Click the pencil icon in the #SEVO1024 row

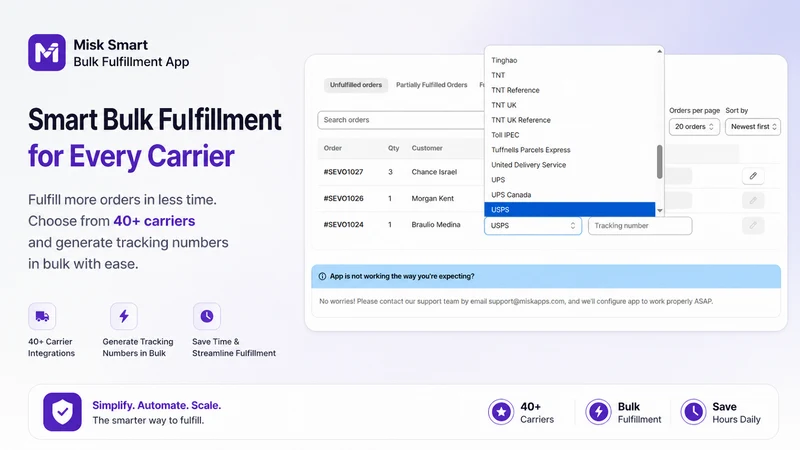(x=753, y=225)
